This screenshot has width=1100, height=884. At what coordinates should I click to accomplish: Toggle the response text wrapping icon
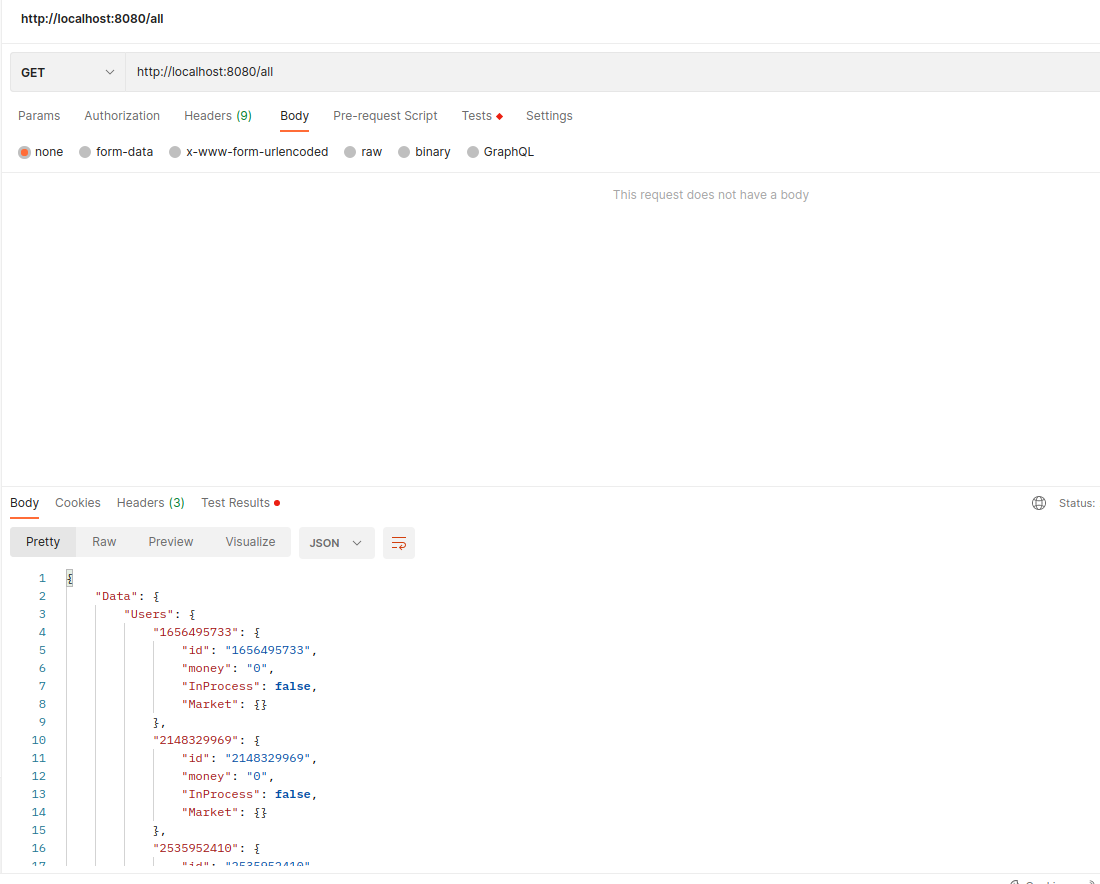pyautogui.click(x=399, y=542)
